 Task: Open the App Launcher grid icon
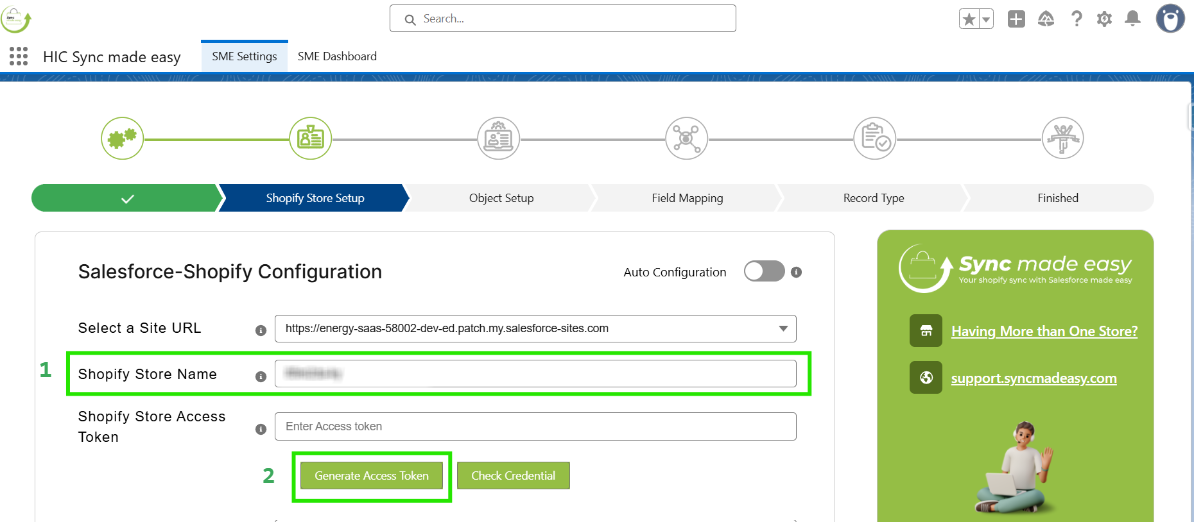pos(18,57)
